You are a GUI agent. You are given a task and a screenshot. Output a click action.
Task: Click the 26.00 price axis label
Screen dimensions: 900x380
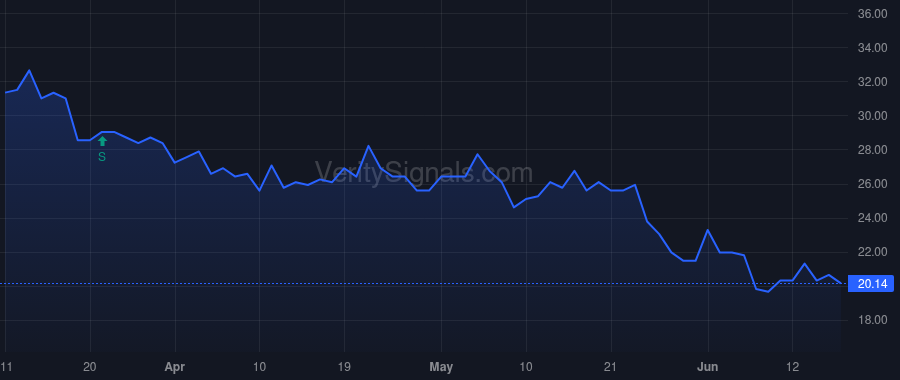872,184
